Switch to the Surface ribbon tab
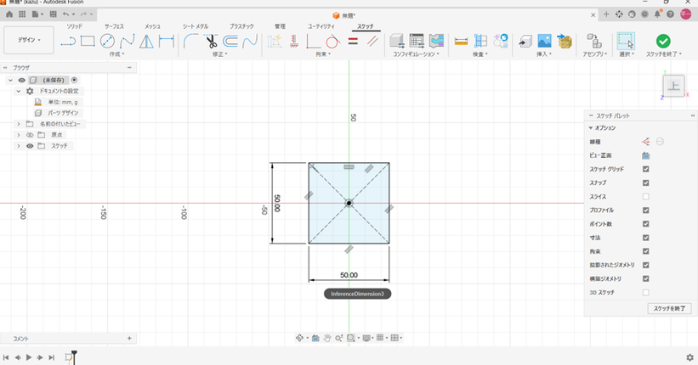This screenshot has height=365, width=698. pyautogui.click(x=114, y=27)
